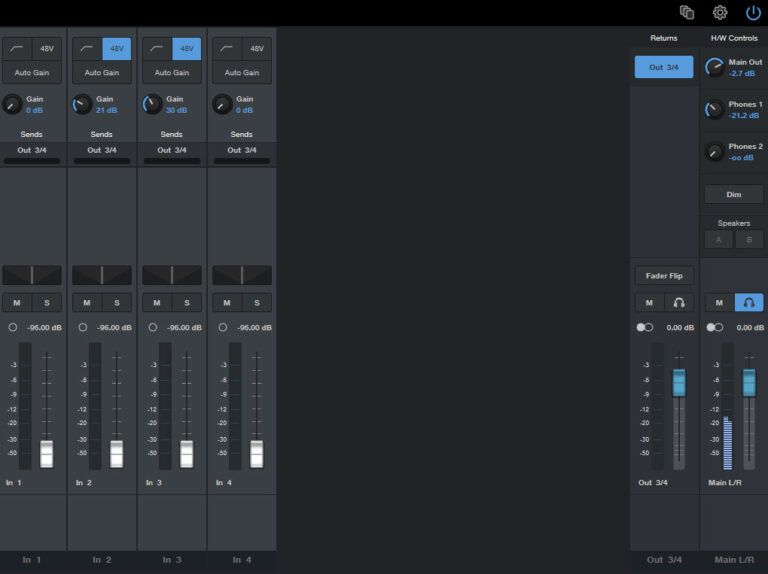The image size is (768, 574).
Task: Toggle stereo link circle on In 3
Action: [153, 327]
